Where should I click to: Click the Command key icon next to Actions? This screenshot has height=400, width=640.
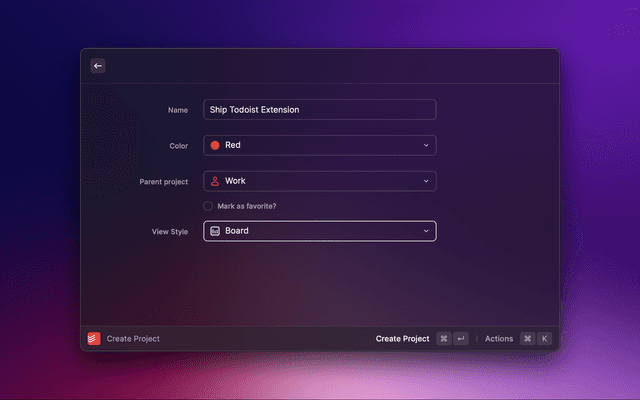coord(527,339)
